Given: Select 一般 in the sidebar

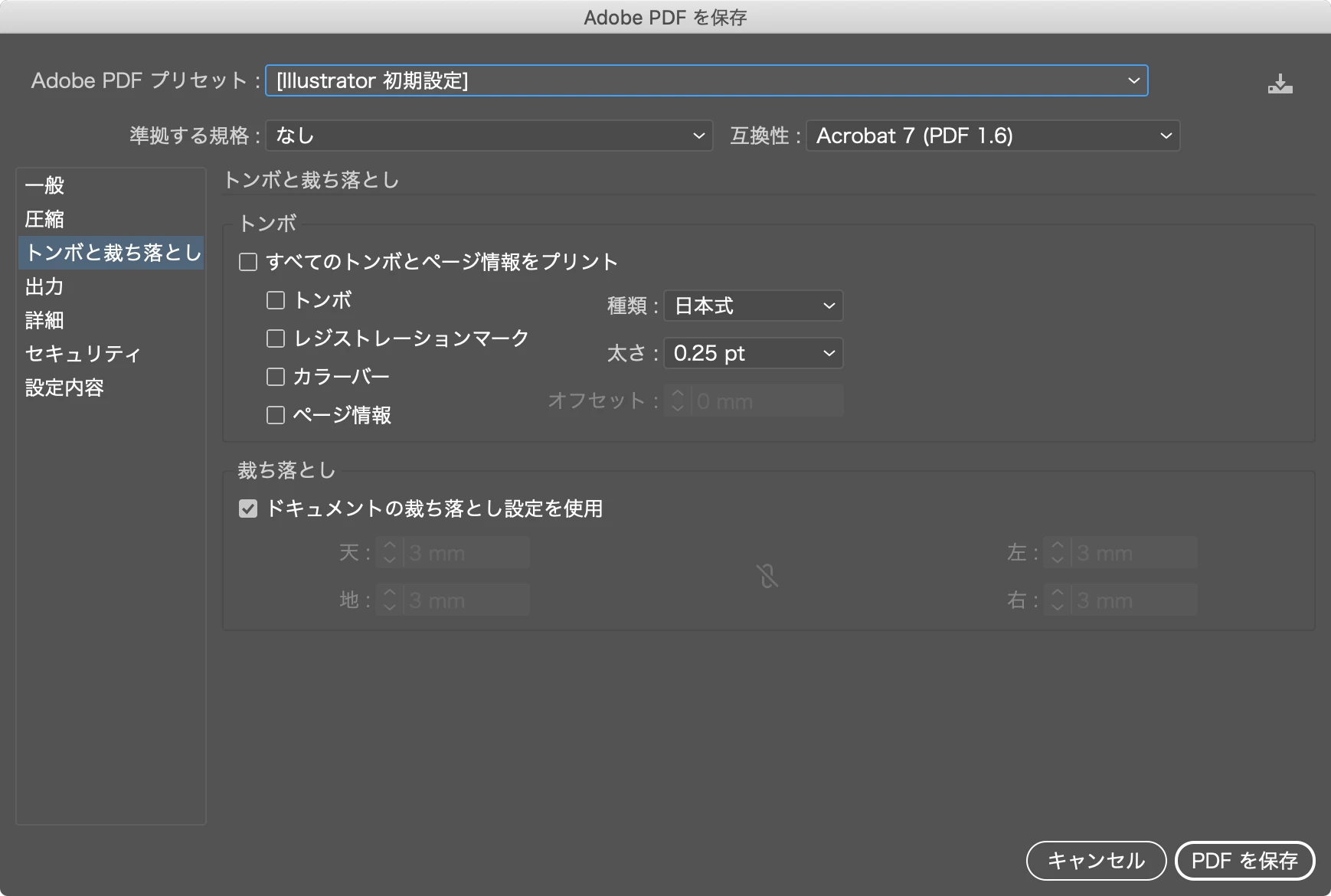Looking at the screenshot, I should pyautogui.click(x=111, y=185).
